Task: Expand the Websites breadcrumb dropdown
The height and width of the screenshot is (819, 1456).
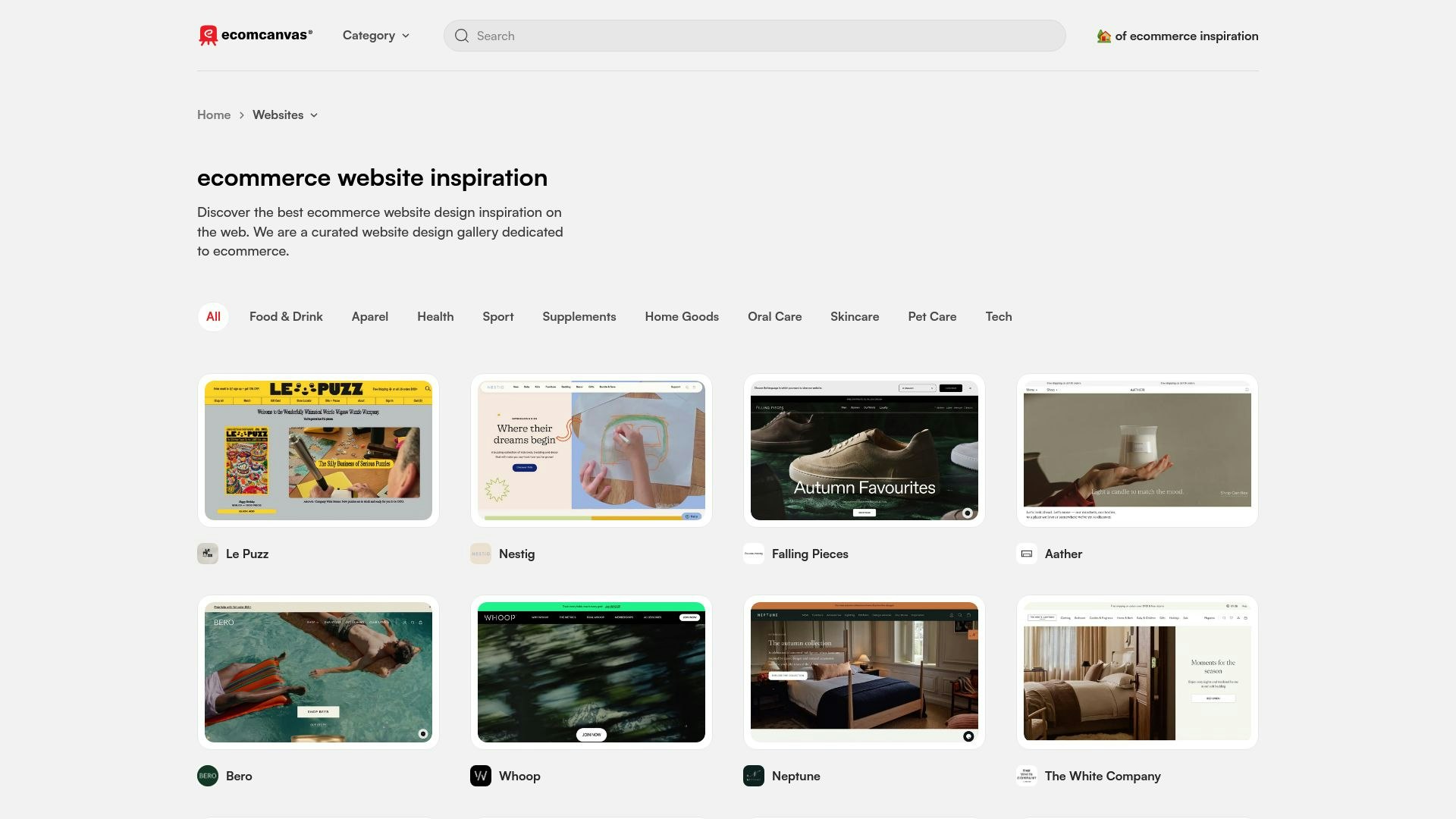Action: [285, 115]
